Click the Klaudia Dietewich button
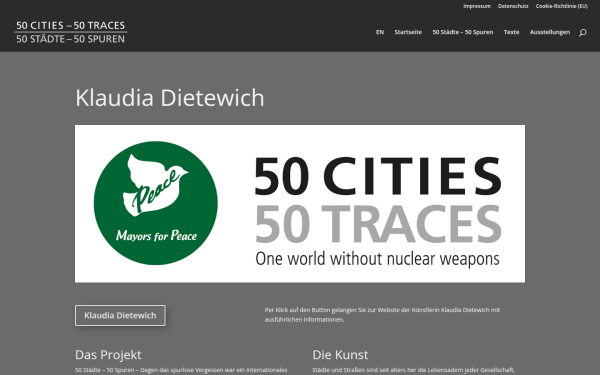 click(x=120, y=315)
